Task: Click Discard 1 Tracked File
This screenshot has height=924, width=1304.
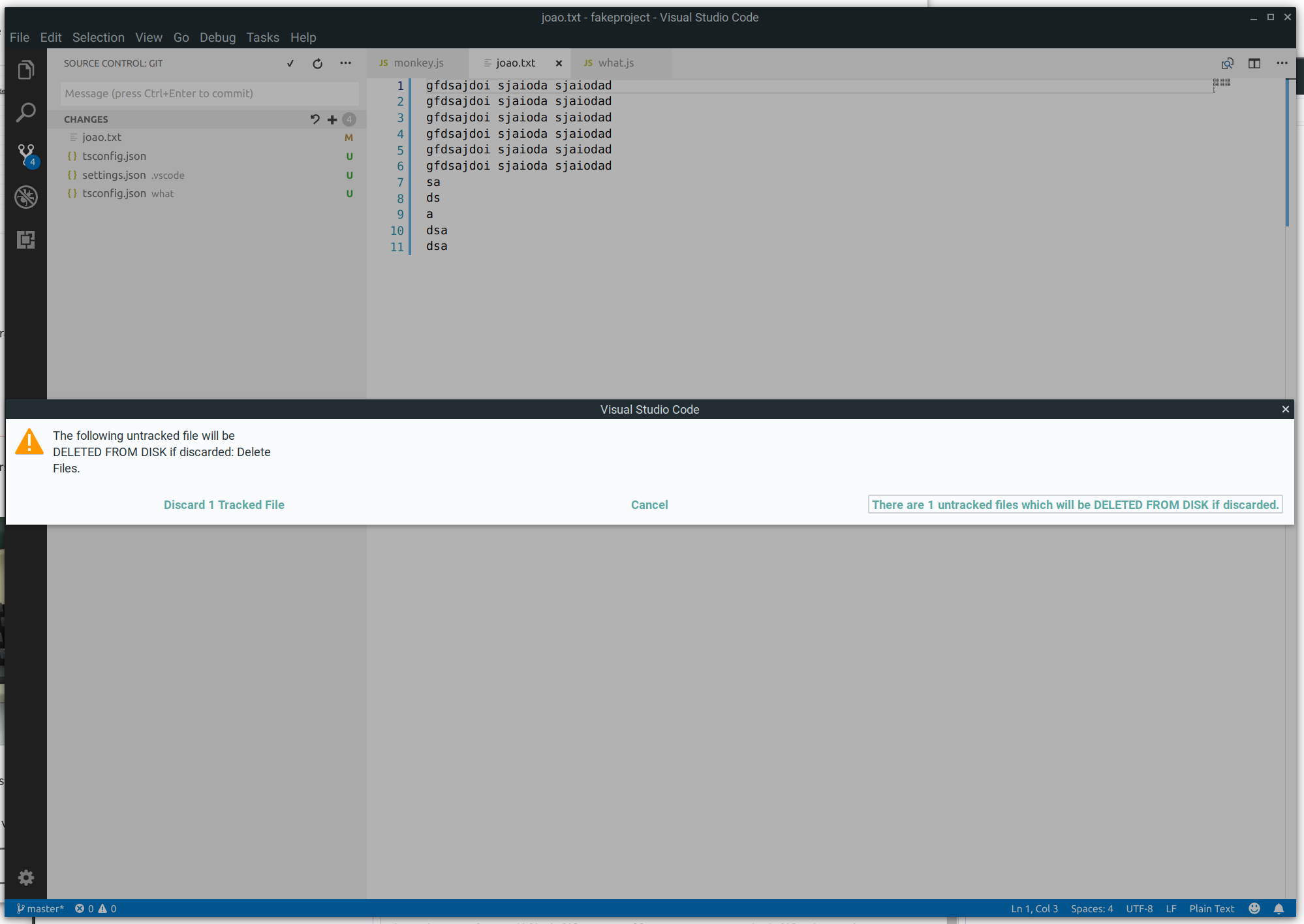Action: (x=224, y=504)
